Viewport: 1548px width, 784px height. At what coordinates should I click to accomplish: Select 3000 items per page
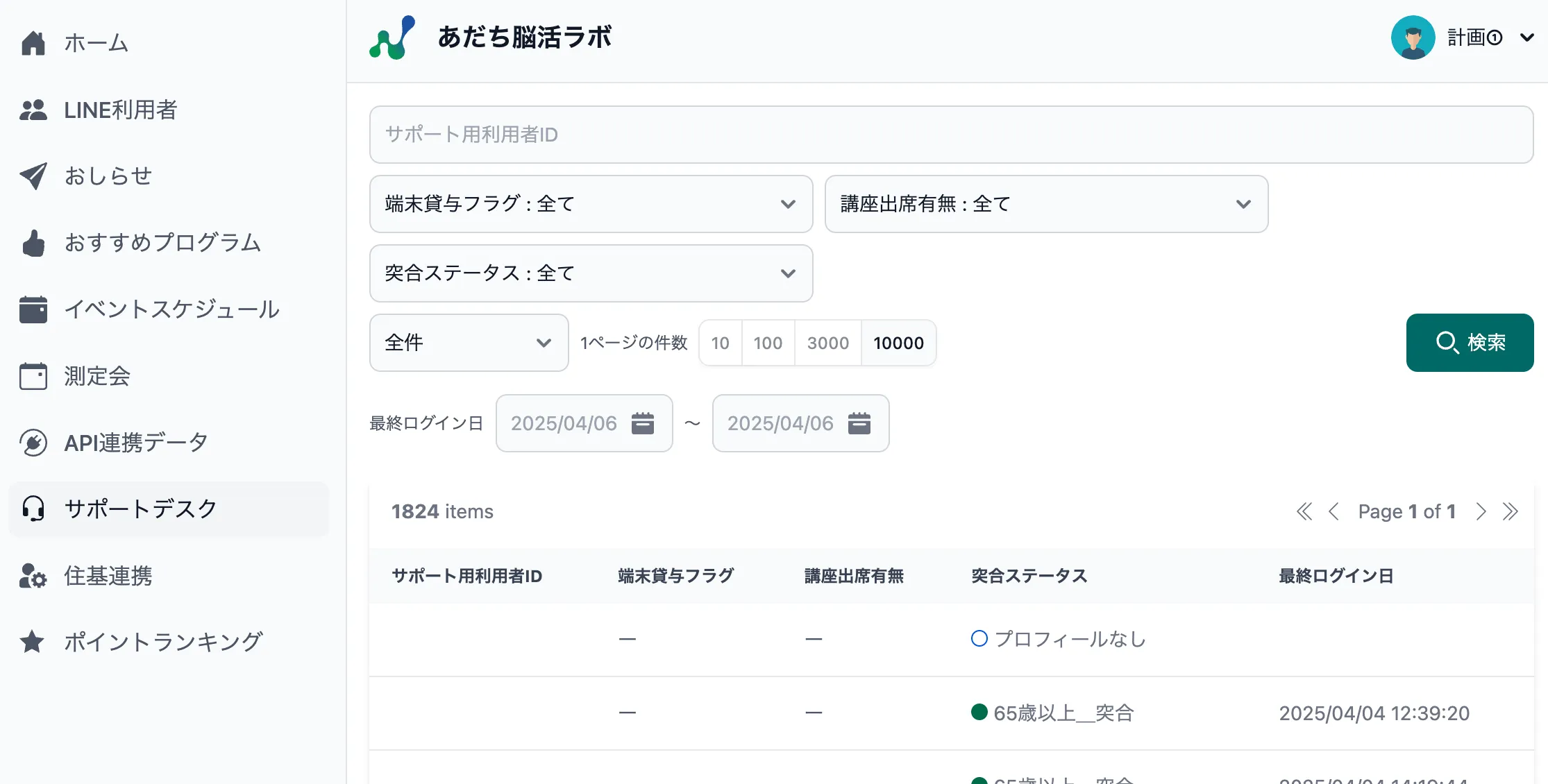point(827,343)
